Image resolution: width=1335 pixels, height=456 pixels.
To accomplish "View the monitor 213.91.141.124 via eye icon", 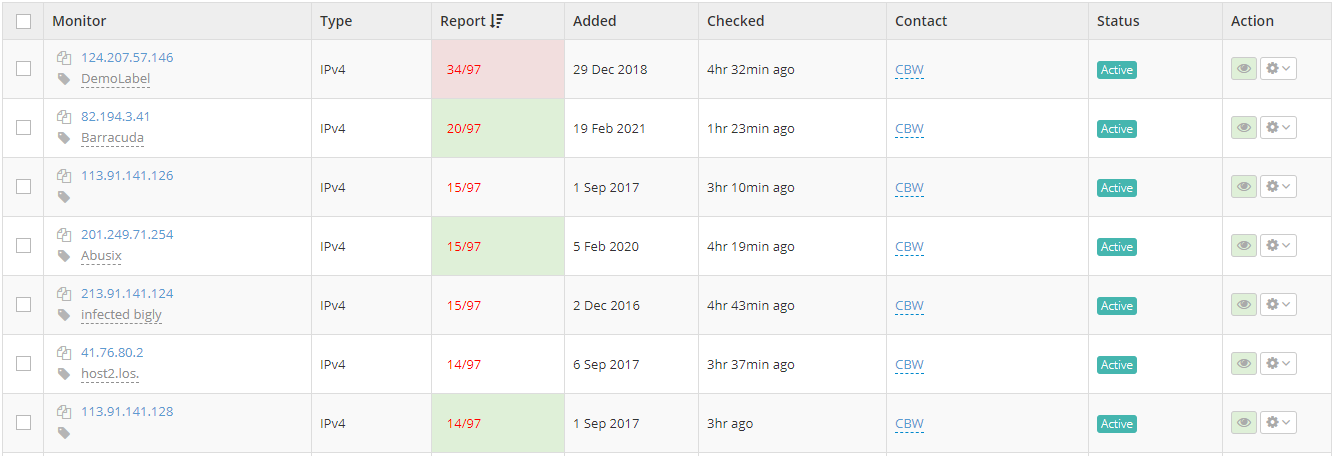I will 1243,305.
